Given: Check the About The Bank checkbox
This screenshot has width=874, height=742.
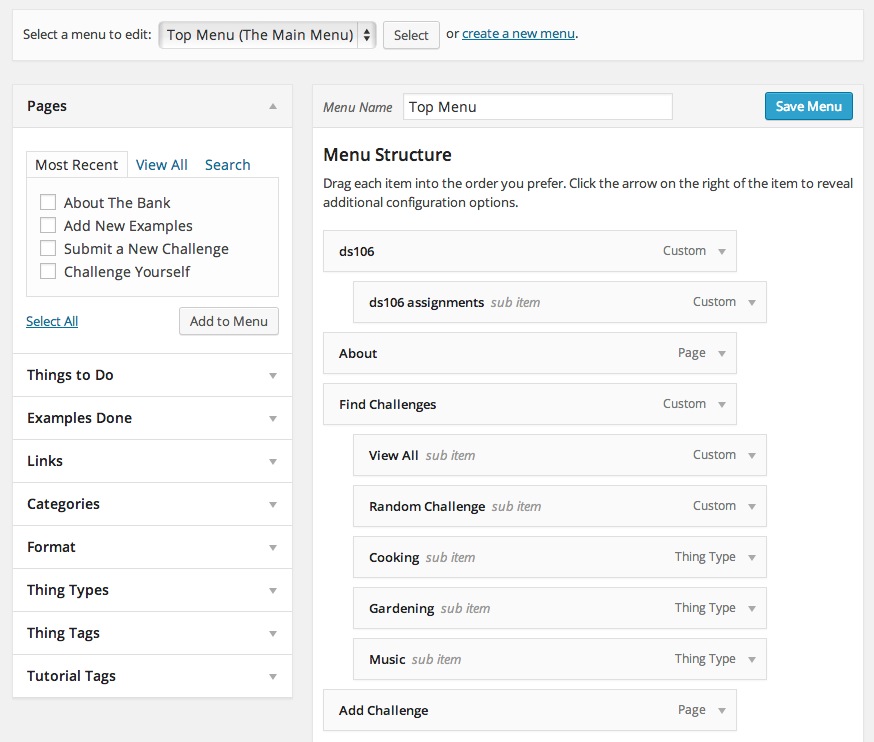Looking at the screenshot, I should pos(48,202).
